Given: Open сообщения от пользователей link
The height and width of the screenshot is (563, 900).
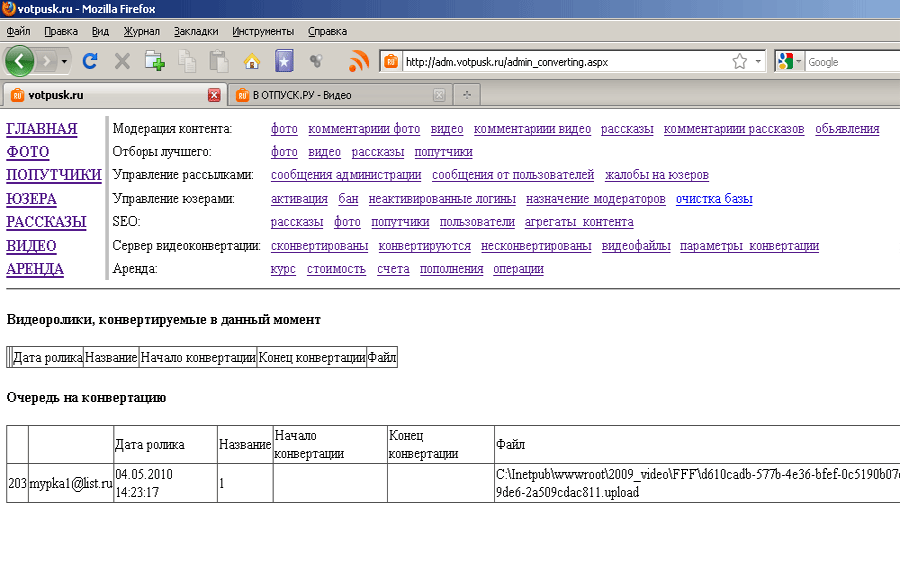Looking at the screenshot, I should [x=513, y=175].
